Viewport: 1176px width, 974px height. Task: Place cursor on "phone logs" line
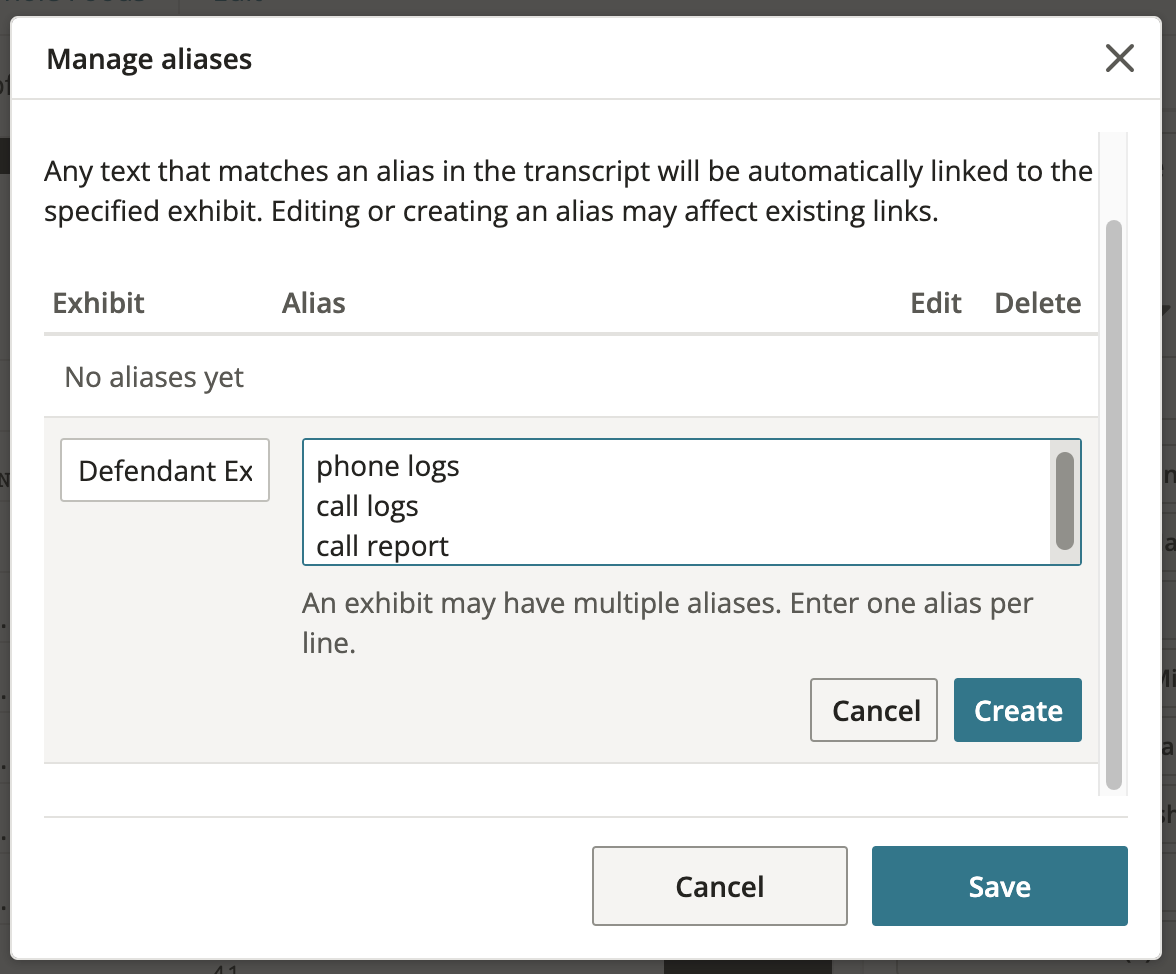click(x=388, y=466)
